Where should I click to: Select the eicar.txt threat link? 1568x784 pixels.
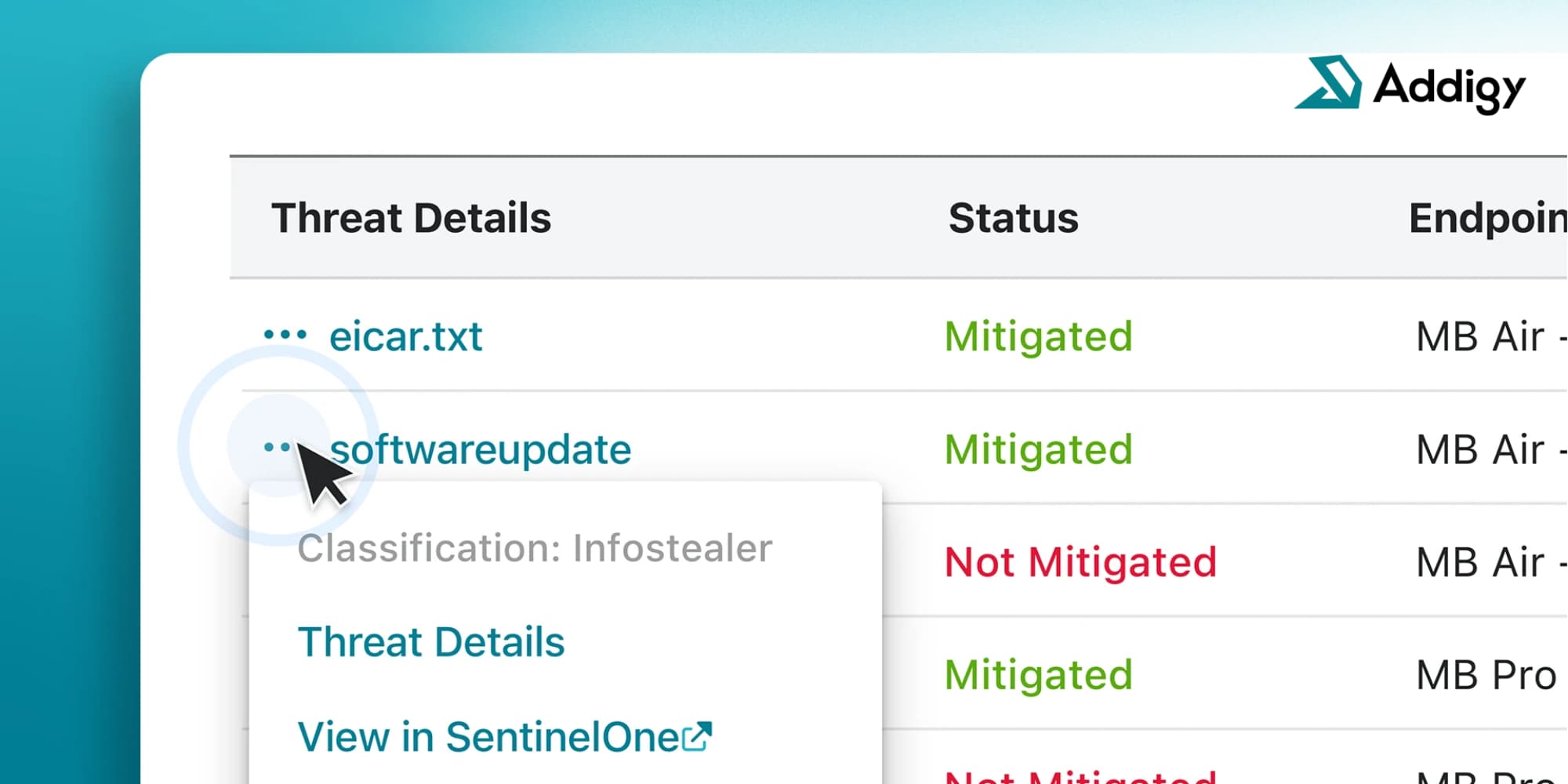tap(405, 336)
